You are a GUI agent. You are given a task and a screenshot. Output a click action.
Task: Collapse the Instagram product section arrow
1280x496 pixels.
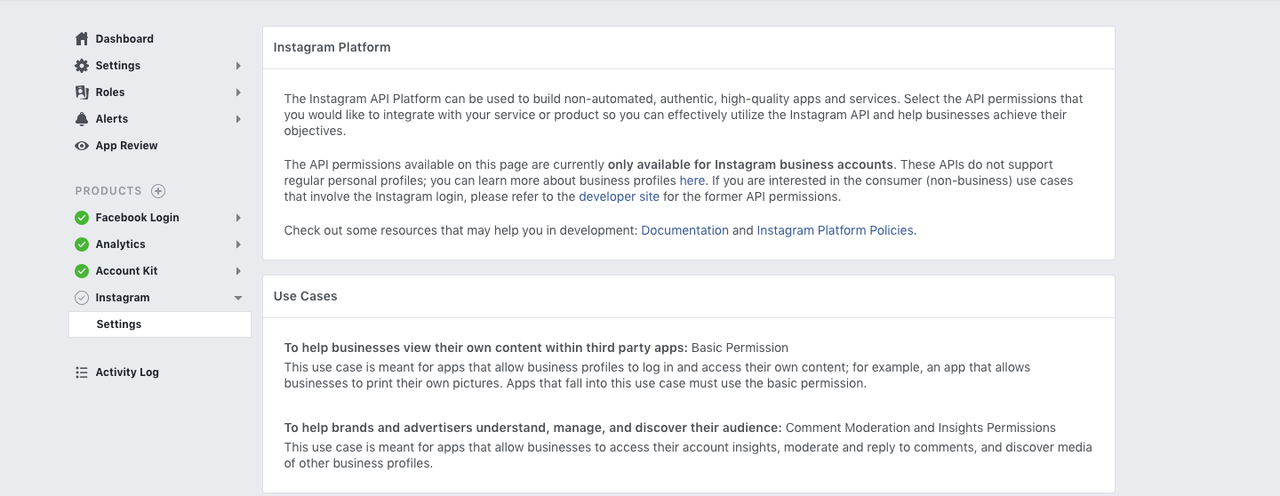[x=238, y=298]
